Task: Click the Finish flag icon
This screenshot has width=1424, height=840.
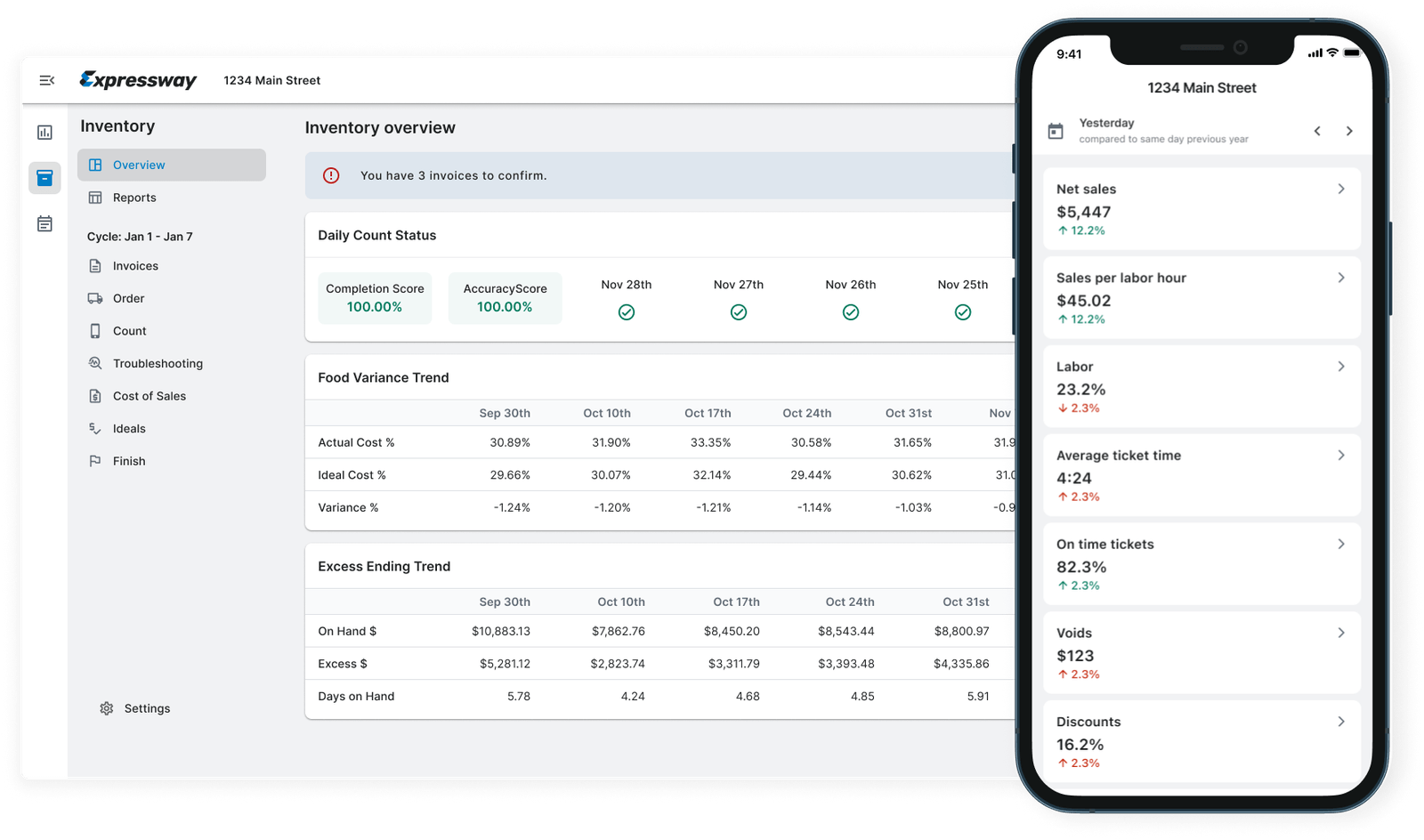Action: (95, 460)
